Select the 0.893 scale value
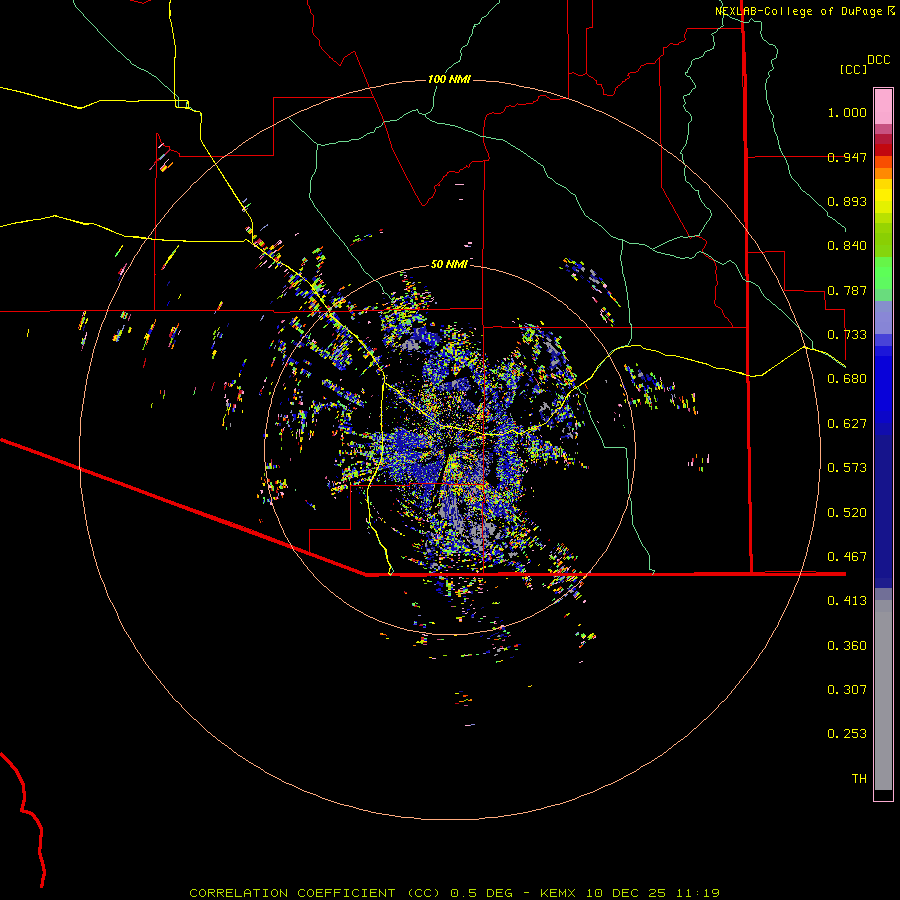 point(847,201)
